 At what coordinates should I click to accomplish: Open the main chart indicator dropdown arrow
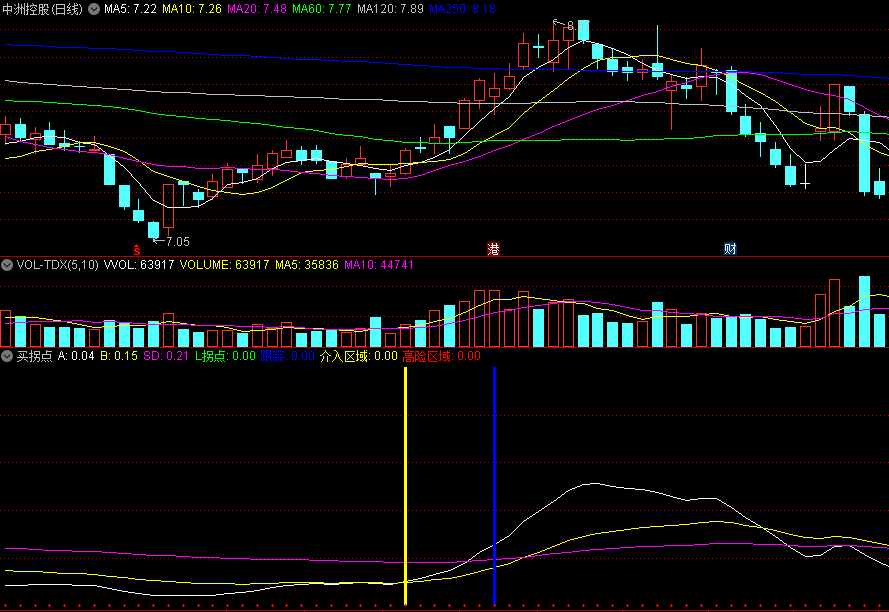(94, 9)
